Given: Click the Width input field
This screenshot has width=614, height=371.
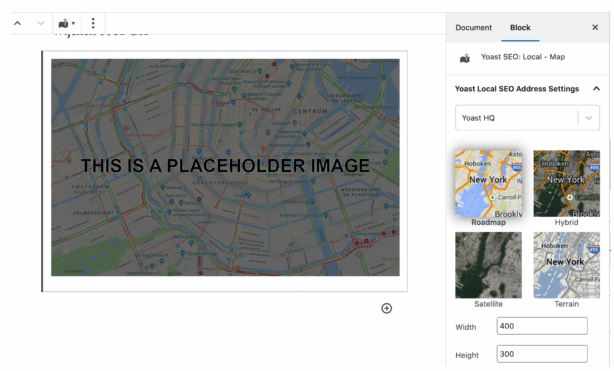Looking at the screenshot, I should (x=542, y=326).
